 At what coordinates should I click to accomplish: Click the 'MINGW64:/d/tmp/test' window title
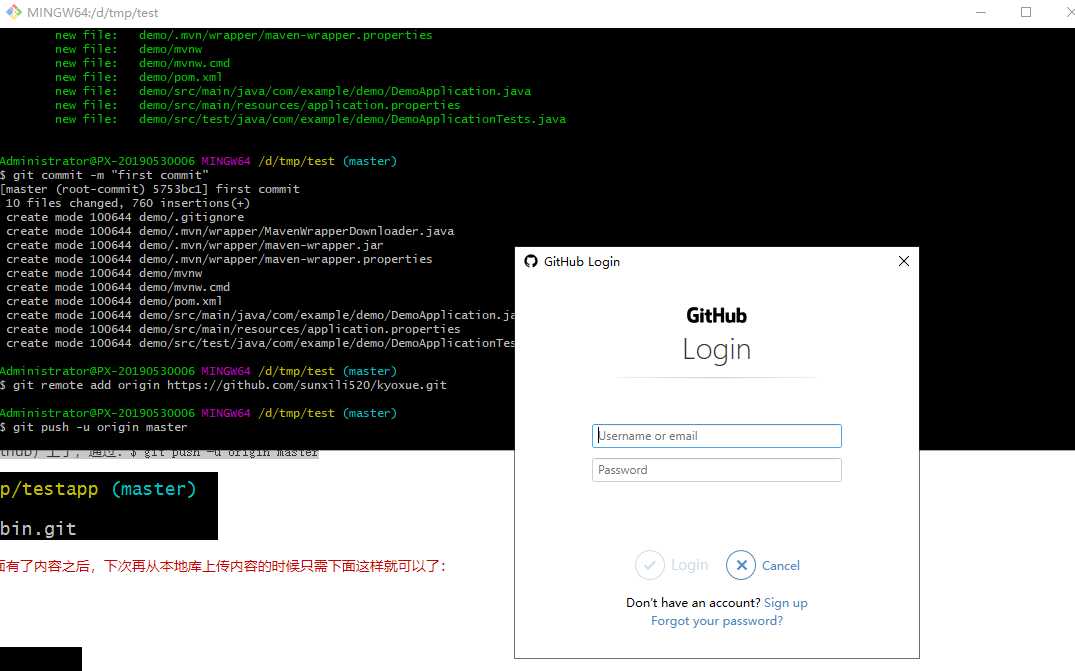click(x=93, y=12)
